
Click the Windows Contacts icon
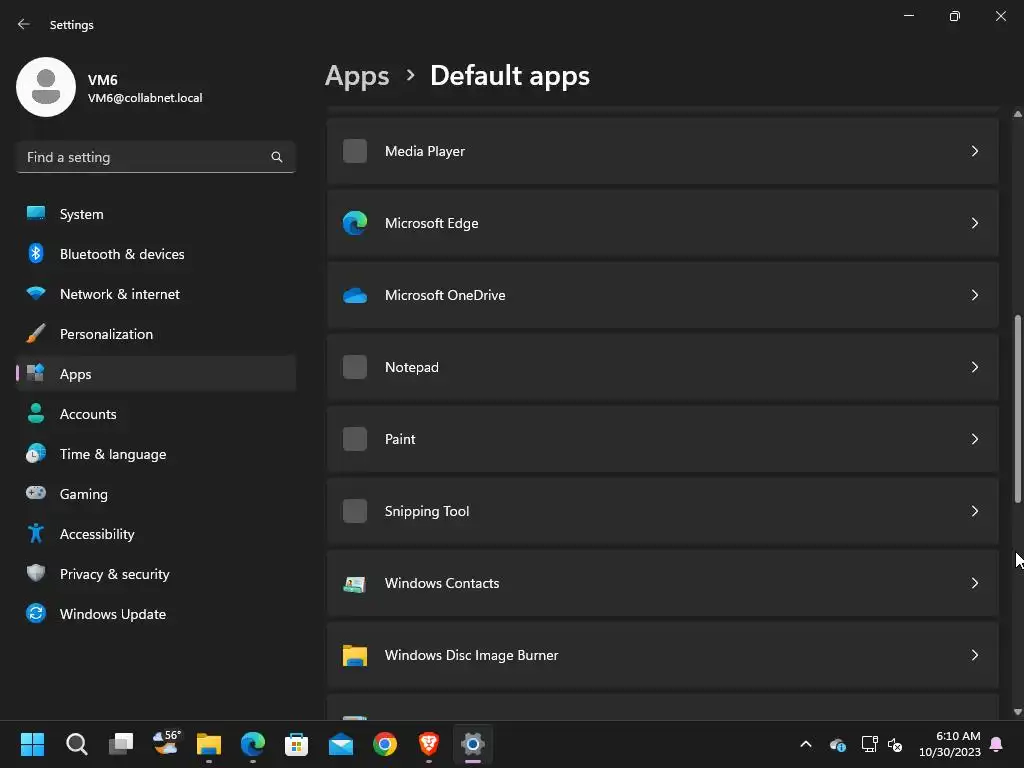coord(355,584)
